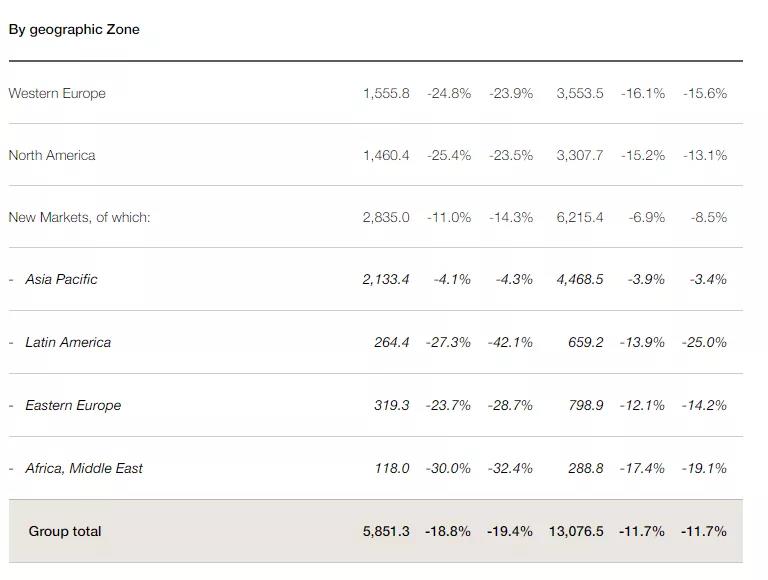Click New Markets value 2,835.0
Image resolution: width=768 pixels, height=580 pixels.
386,217
